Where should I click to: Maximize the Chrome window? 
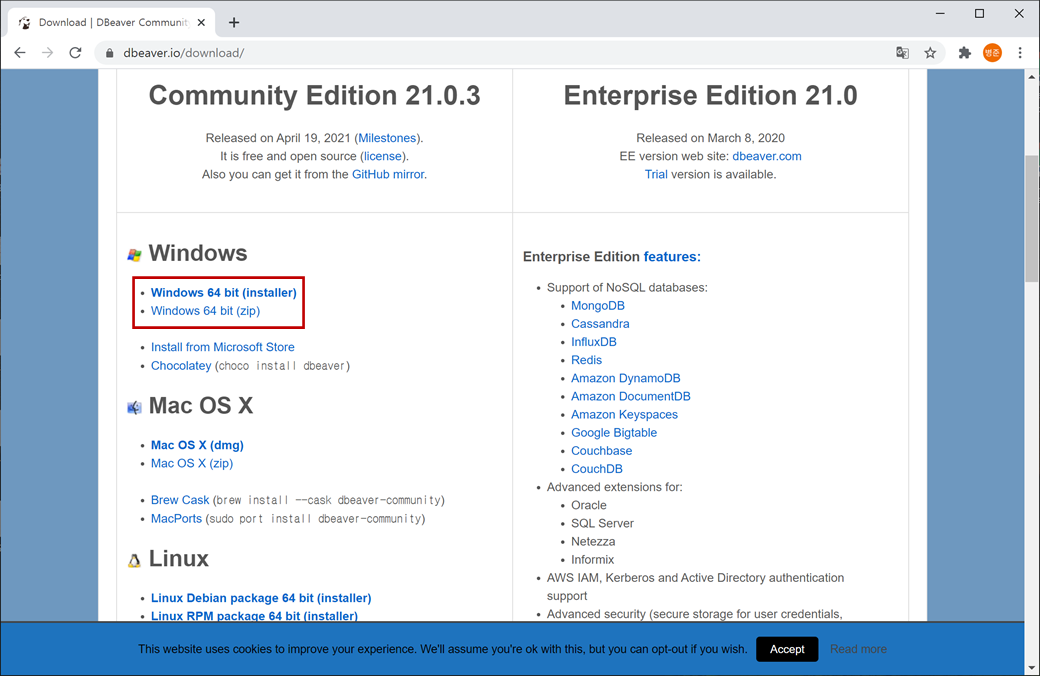(x=979, y=13)
